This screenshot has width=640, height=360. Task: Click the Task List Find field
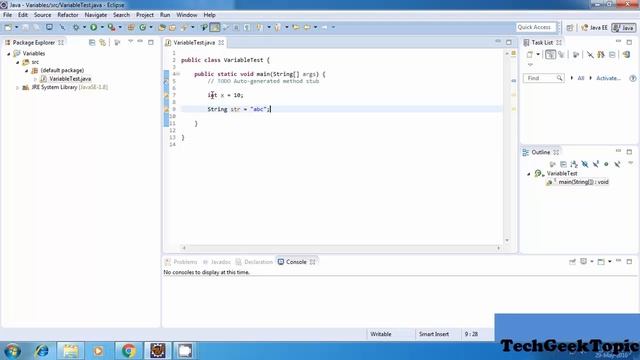pyautogui.click(x=543, y=78)
